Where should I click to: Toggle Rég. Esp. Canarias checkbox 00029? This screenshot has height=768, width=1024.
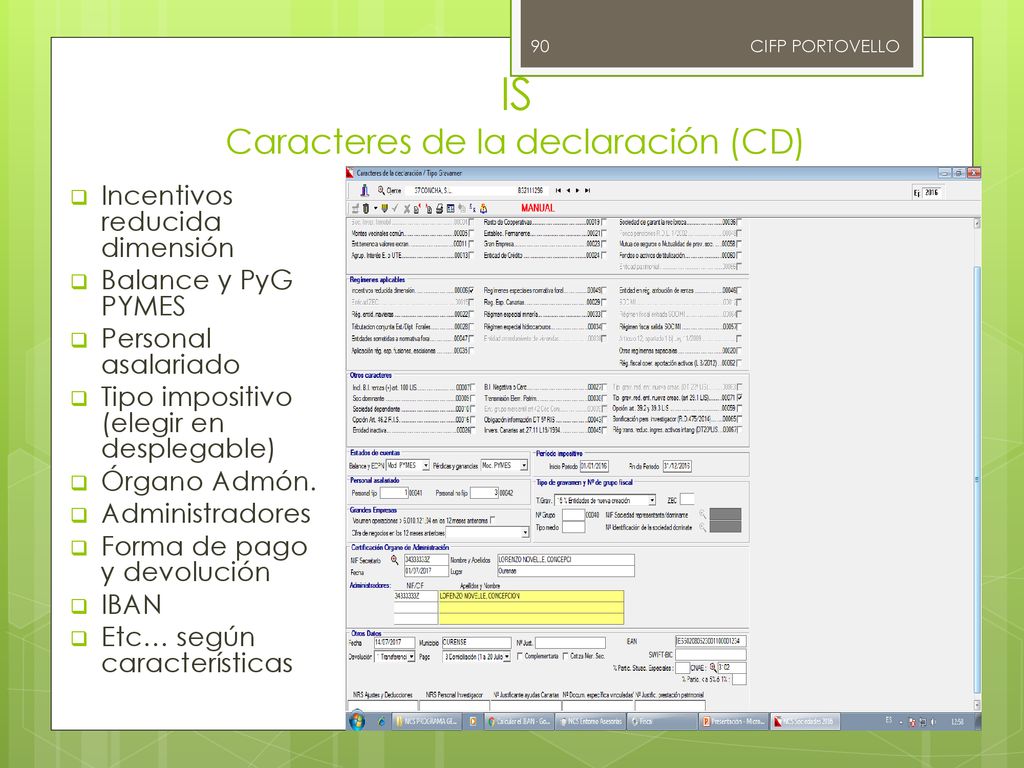tap(603, 302)
